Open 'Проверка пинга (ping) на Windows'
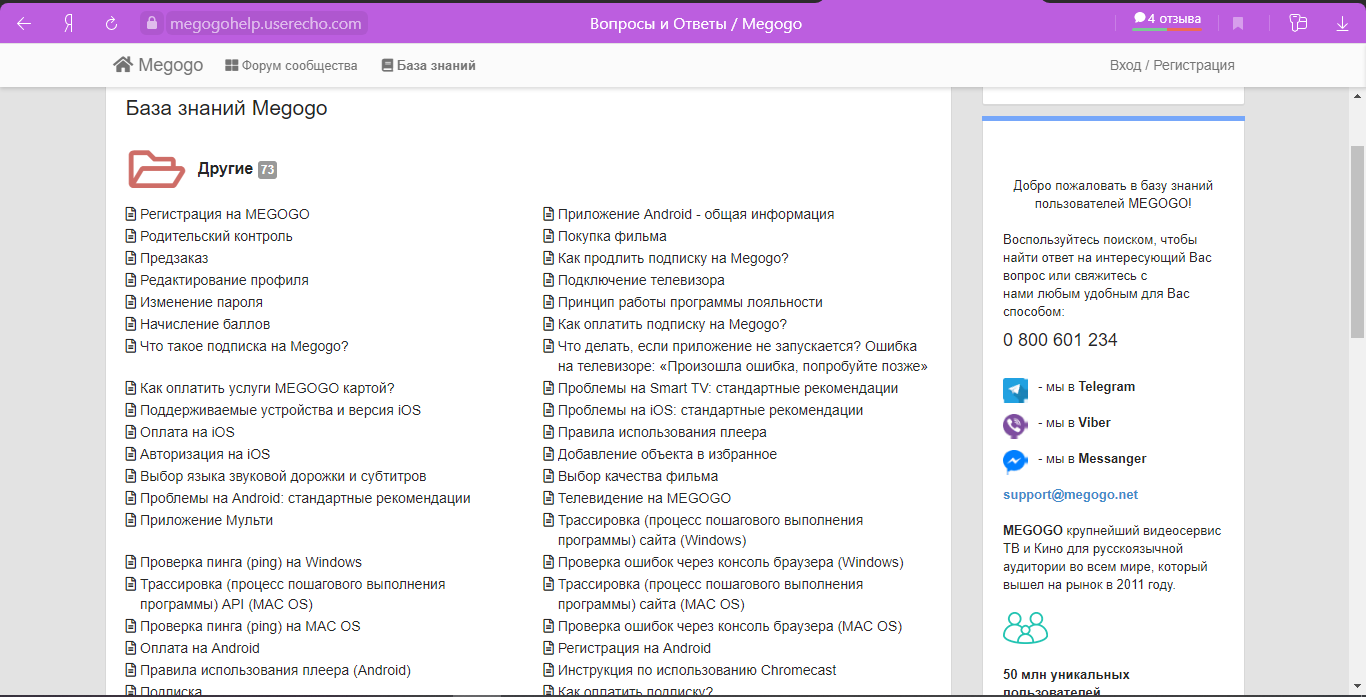Viewport: 1366px width, 697px height. pos(251,562)
